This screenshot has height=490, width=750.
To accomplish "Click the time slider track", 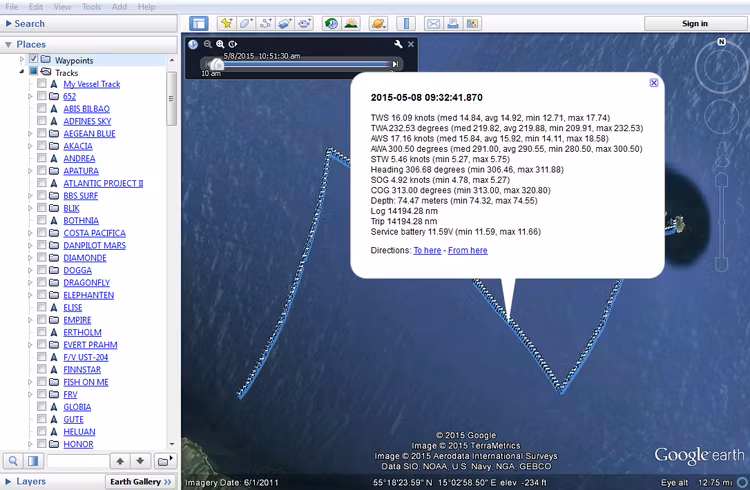I will click(300, 64).
